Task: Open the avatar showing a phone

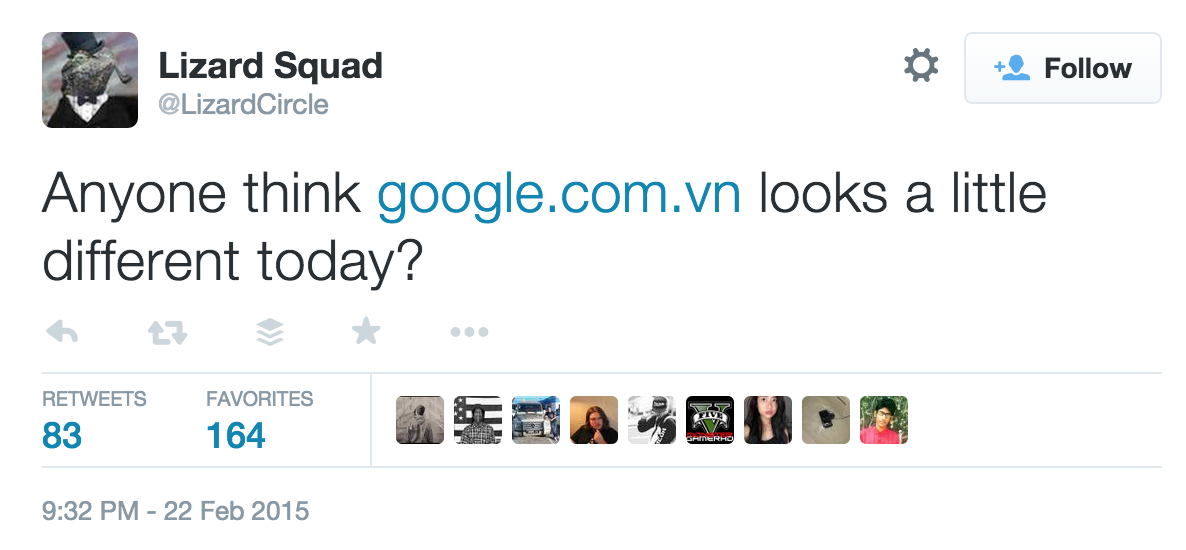Action: click(x=826, y=420)
